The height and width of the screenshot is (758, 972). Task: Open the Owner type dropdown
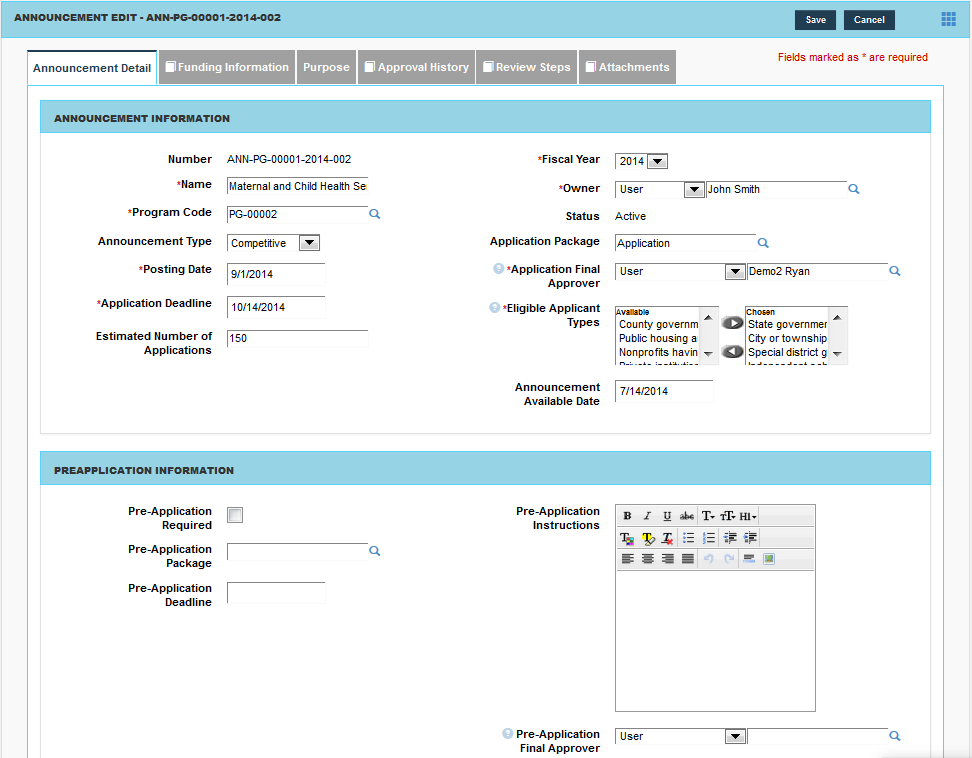pos(693,189)
